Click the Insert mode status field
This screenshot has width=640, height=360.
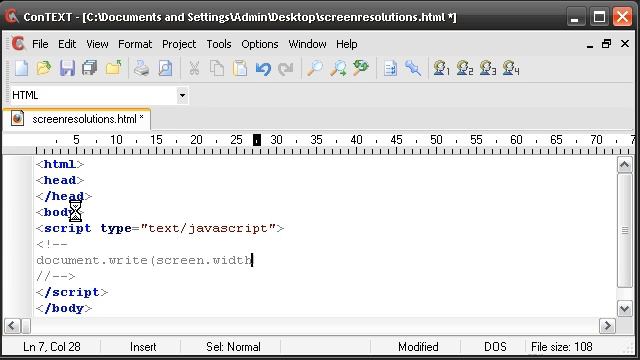click(143, 347)
